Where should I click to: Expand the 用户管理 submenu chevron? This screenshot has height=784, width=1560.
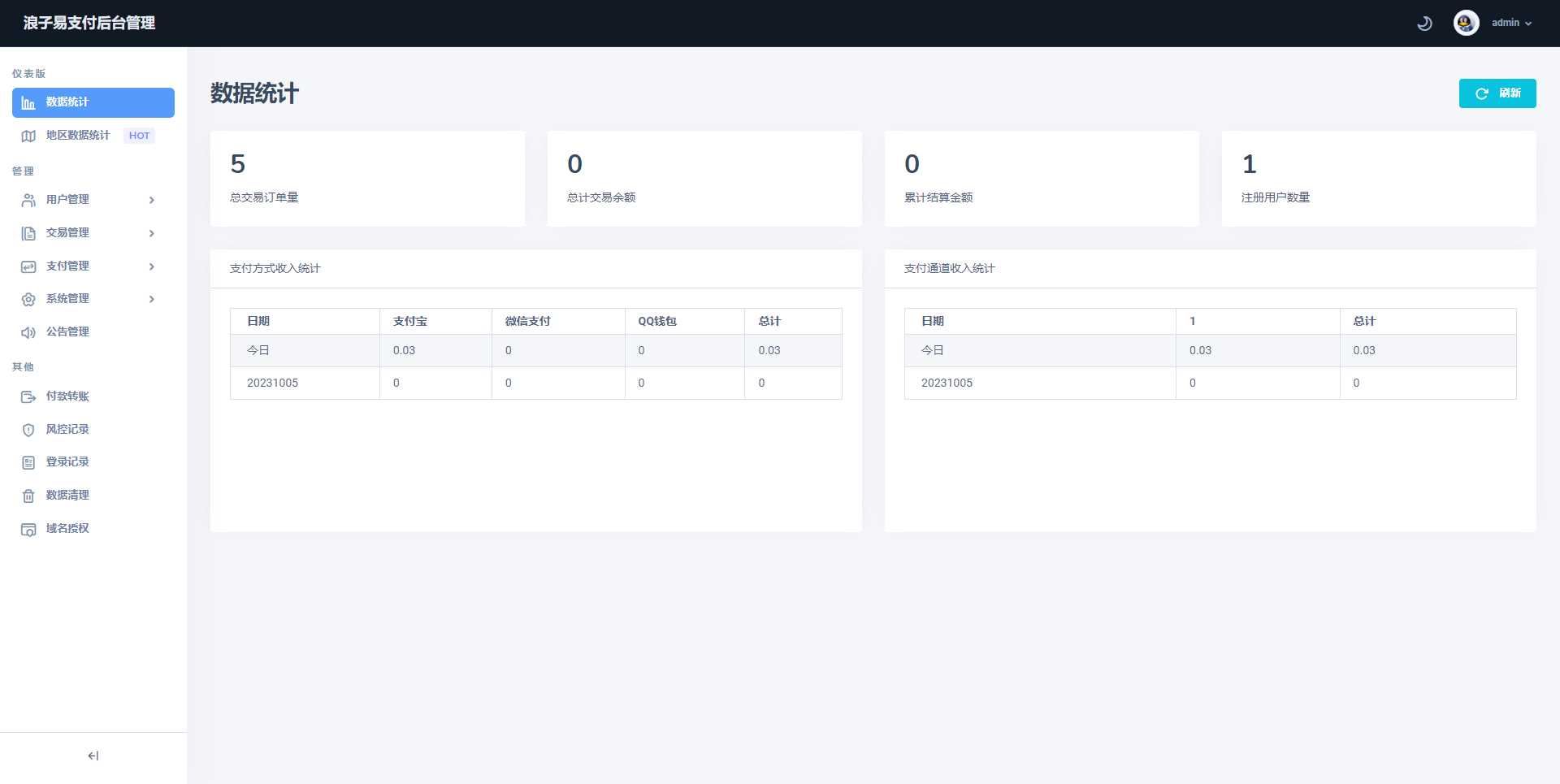(151, 200)
